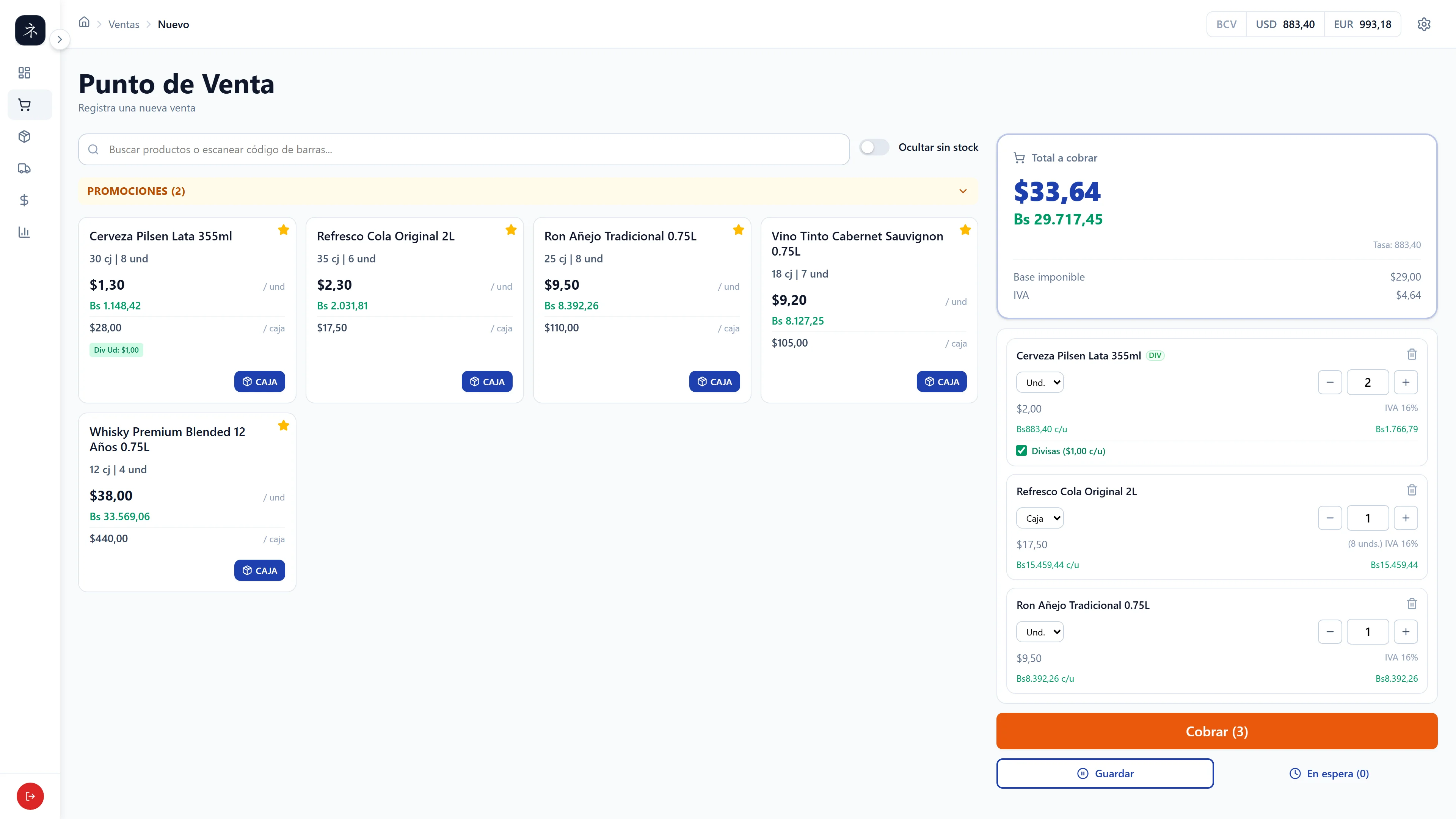
Task: Click the red logout icon
Action: click(30, 796)
